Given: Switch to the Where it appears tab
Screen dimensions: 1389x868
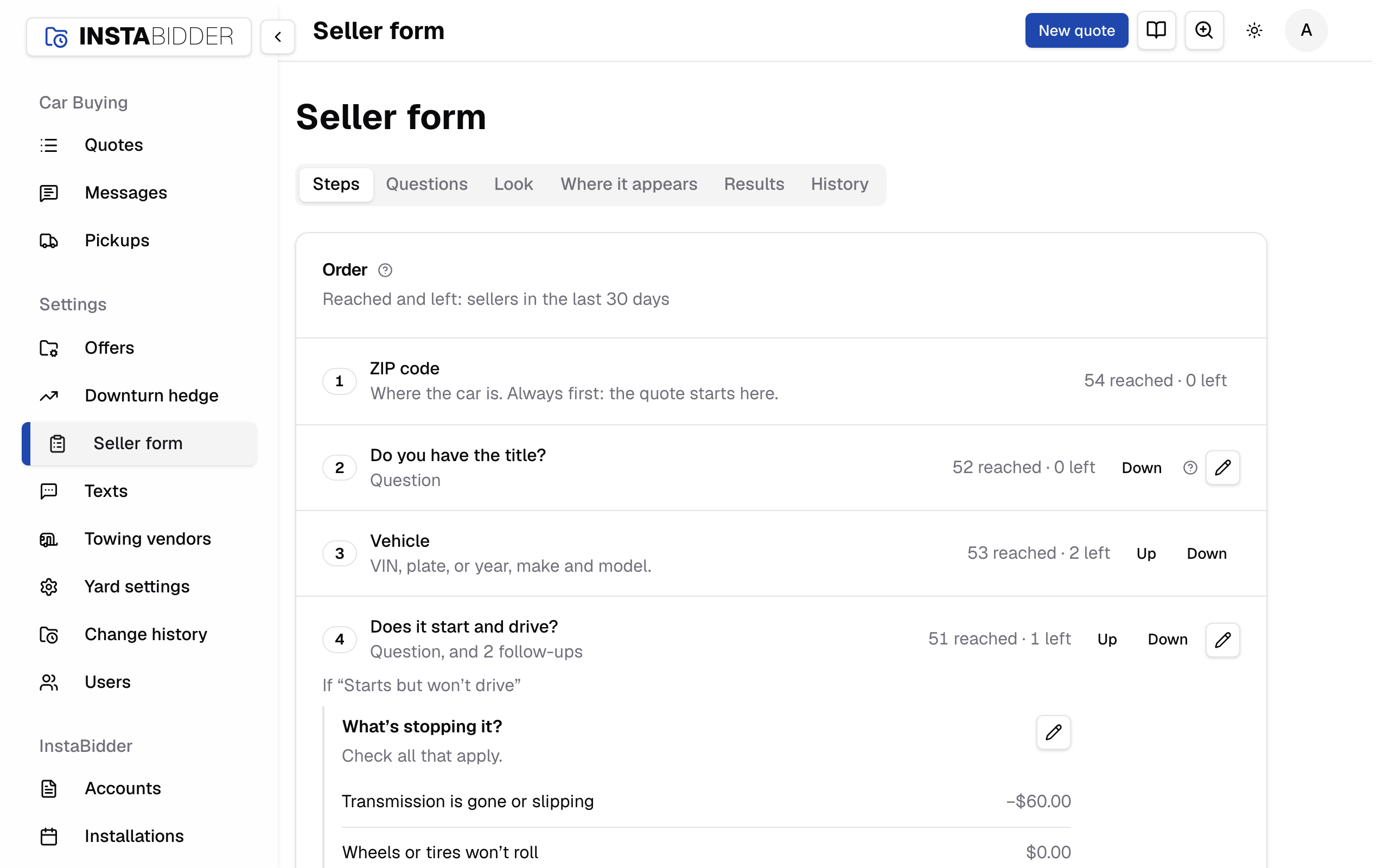Looking at the screenshot, I should (x=628, y=184).
